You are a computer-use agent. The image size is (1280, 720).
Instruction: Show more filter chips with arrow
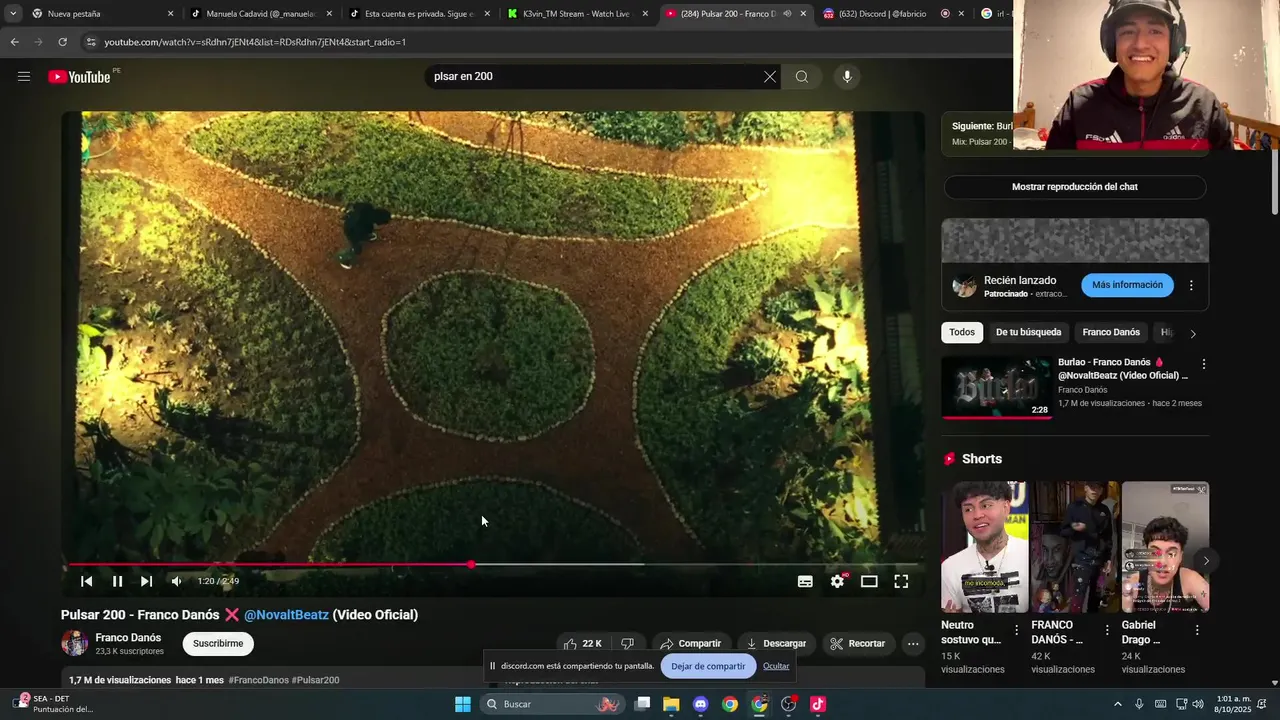tap(1192, 333)
